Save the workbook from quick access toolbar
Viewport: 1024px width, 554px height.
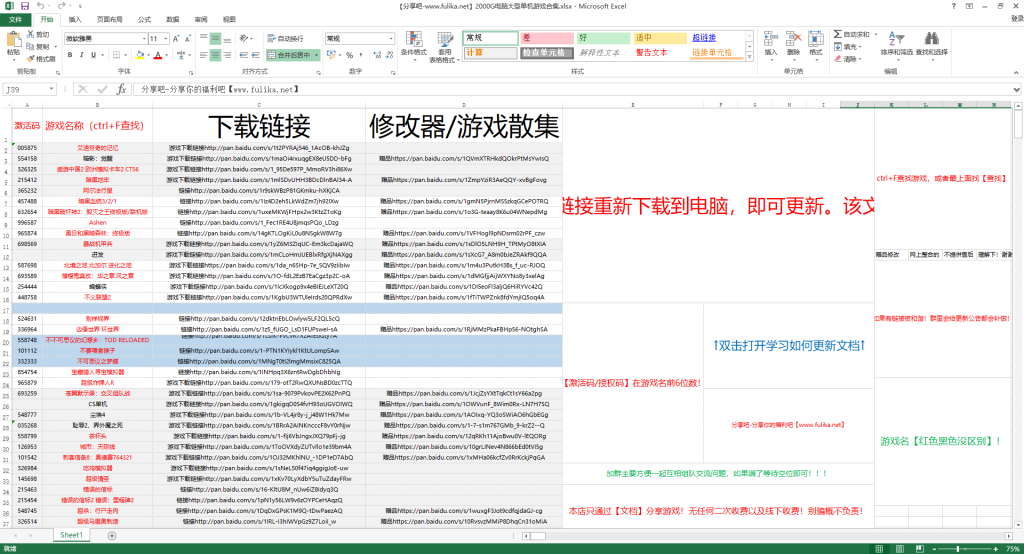point(25,6)
